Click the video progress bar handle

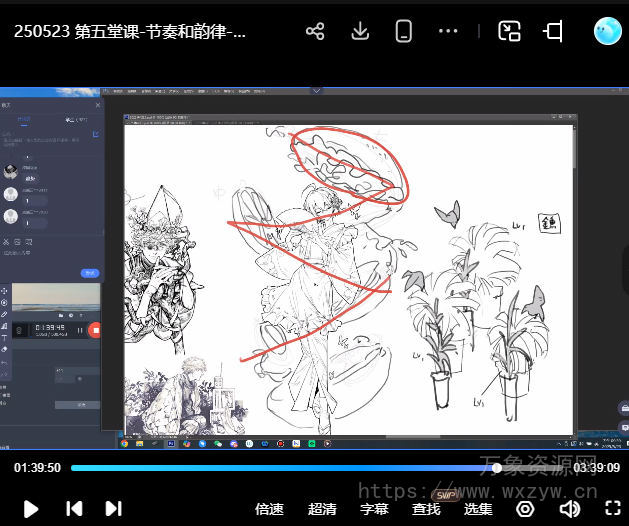click(497, 468)
